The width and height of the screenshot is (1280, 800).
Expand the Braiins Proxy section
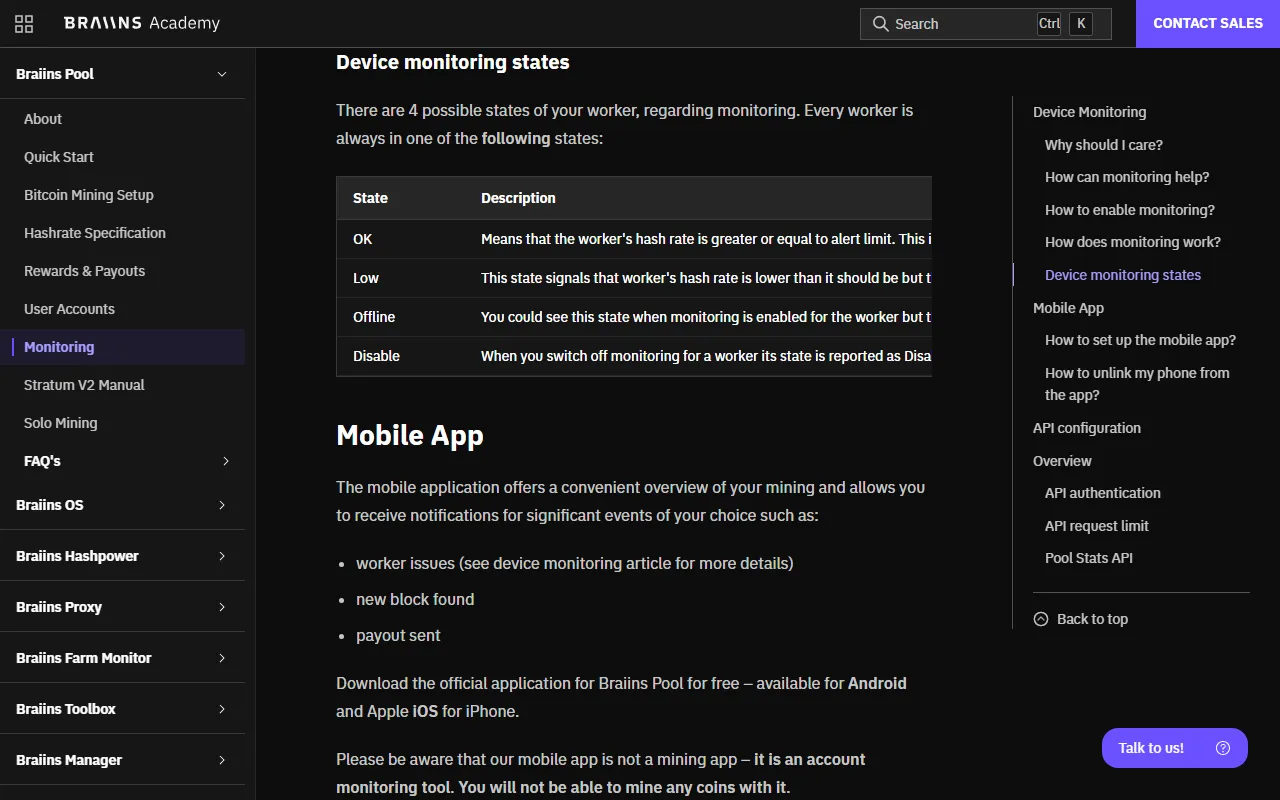click(x=222, y=607)
